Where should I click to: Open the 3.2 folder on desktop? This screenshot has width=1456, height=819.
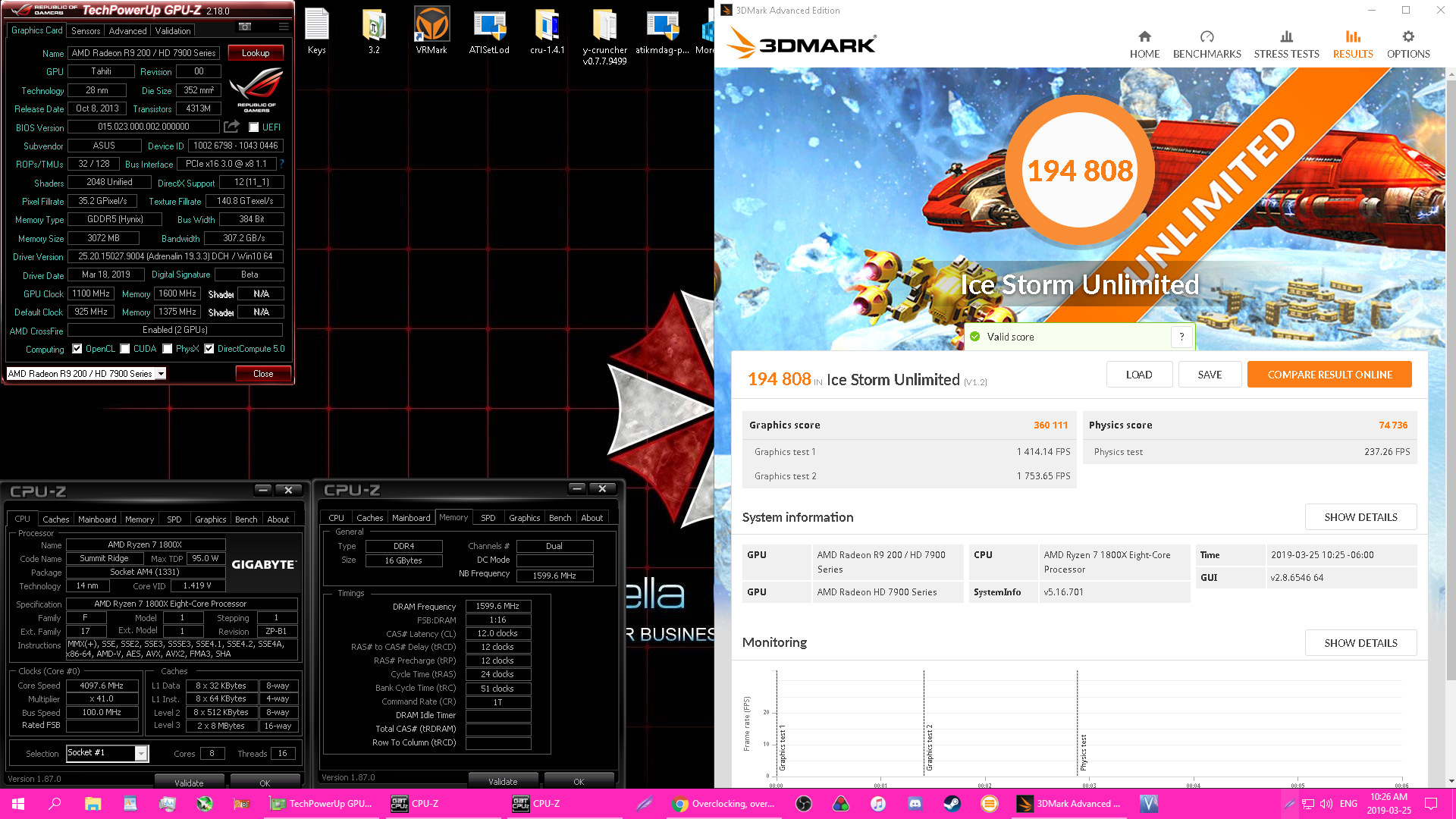click(x=374, y=31)
